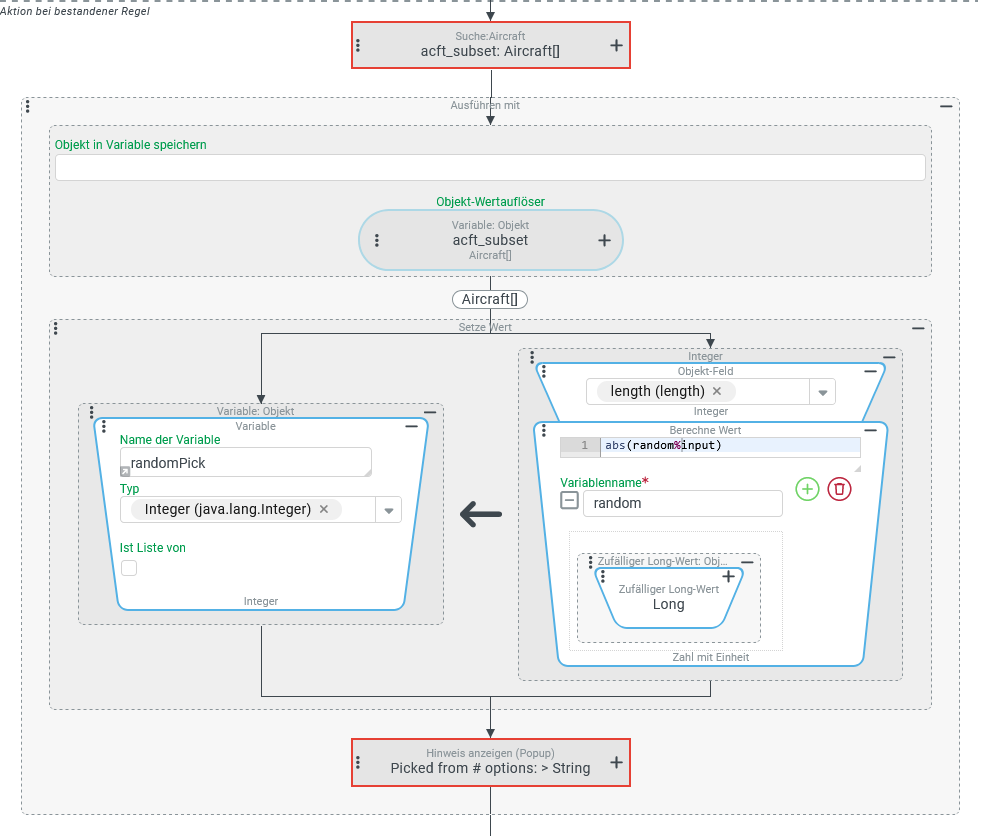
Task: Collapse the random variable with minus box
Action: 569,501
